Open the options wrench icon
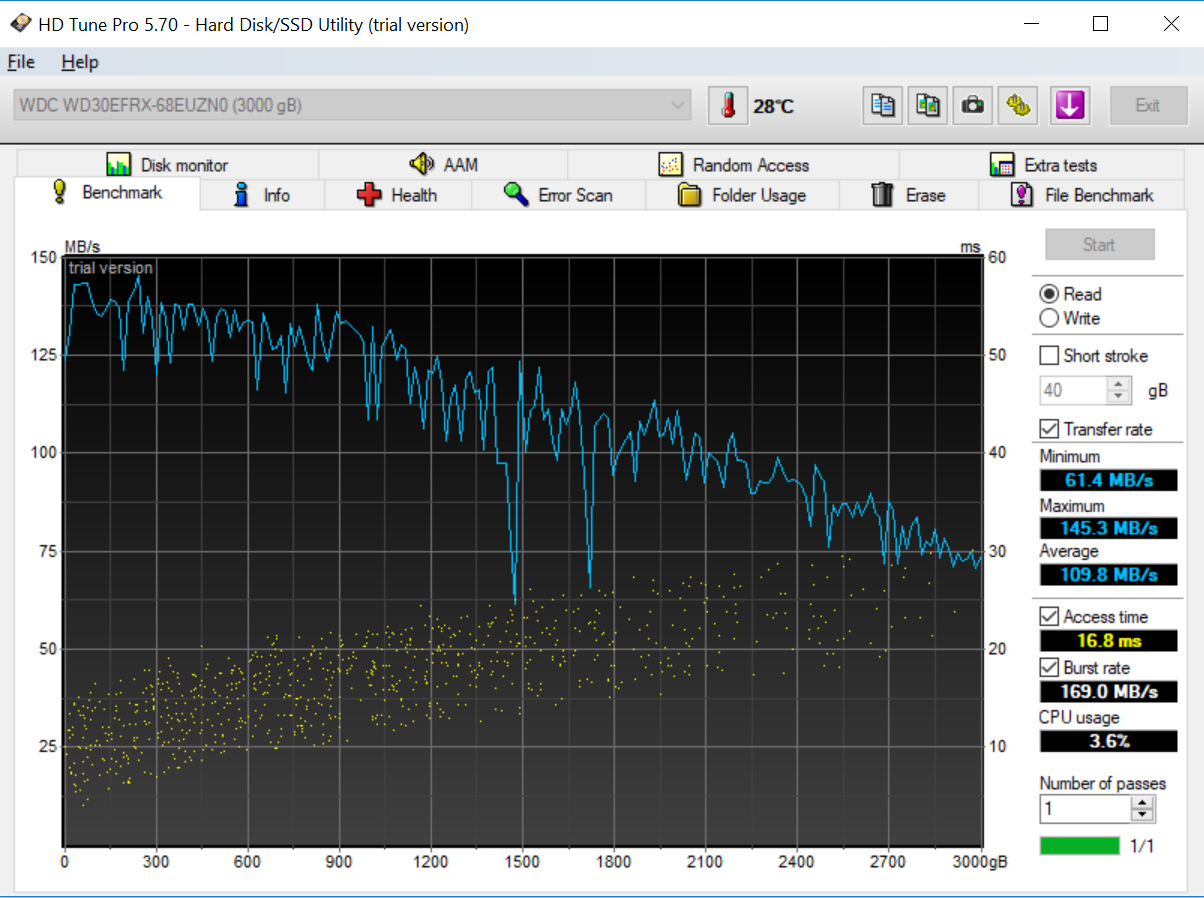 [x=1018, y=105]
